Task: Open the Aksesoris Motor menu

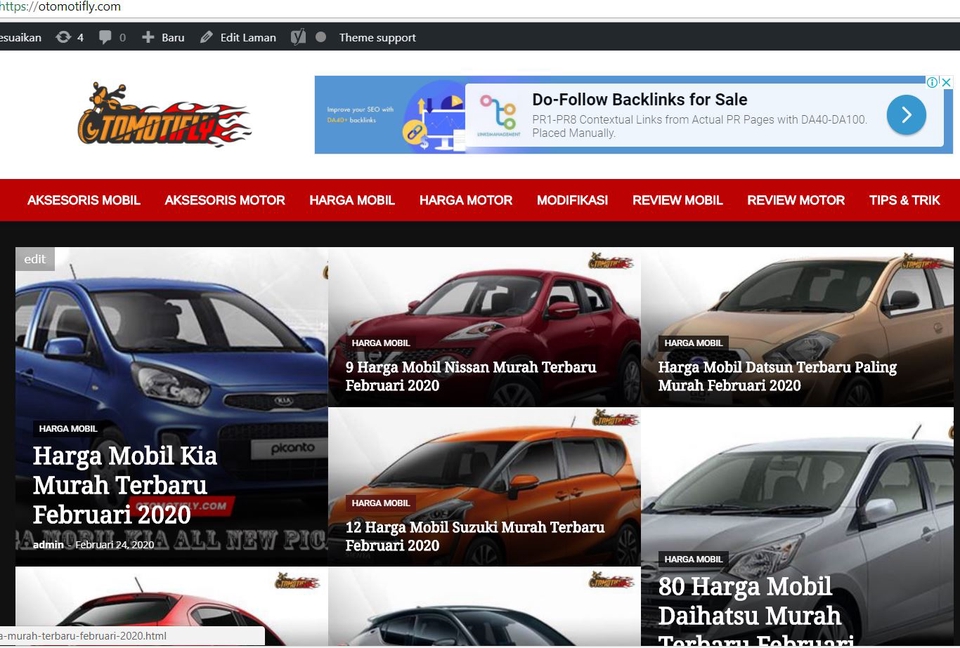Action: tap(225, 200)
